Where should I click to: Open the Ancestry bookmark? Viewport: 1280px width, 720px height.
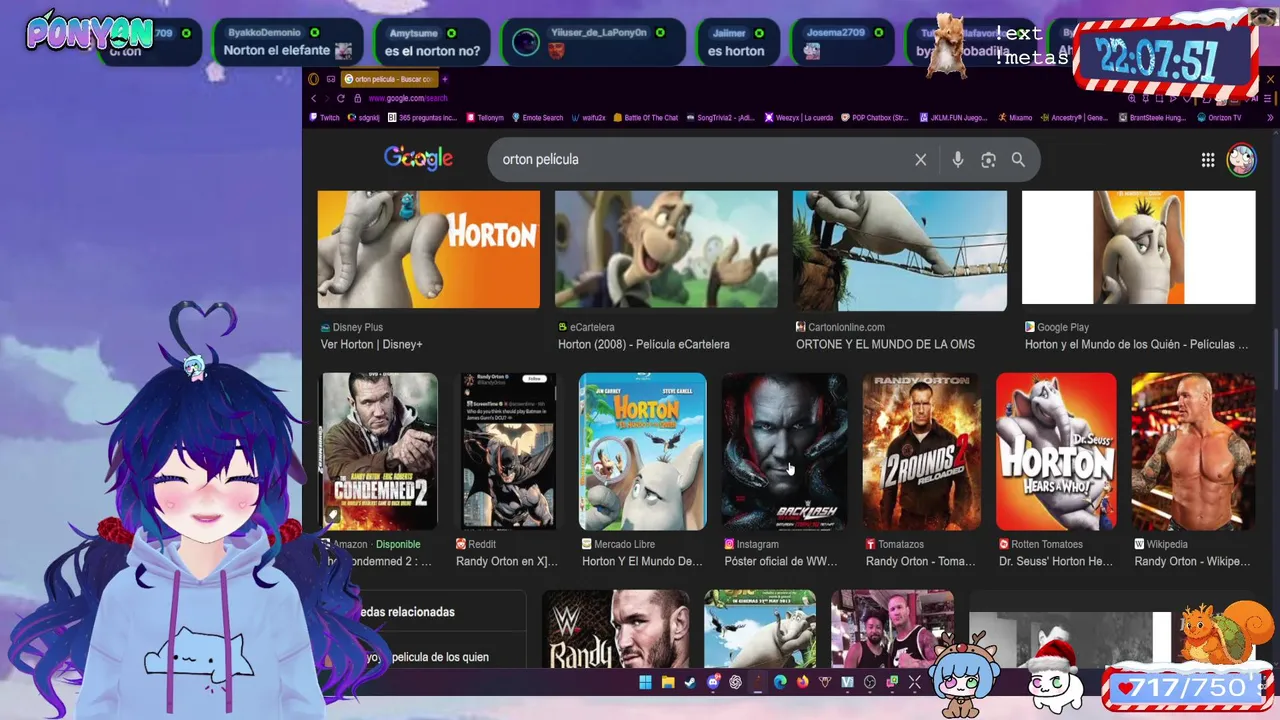[1074, 118]
